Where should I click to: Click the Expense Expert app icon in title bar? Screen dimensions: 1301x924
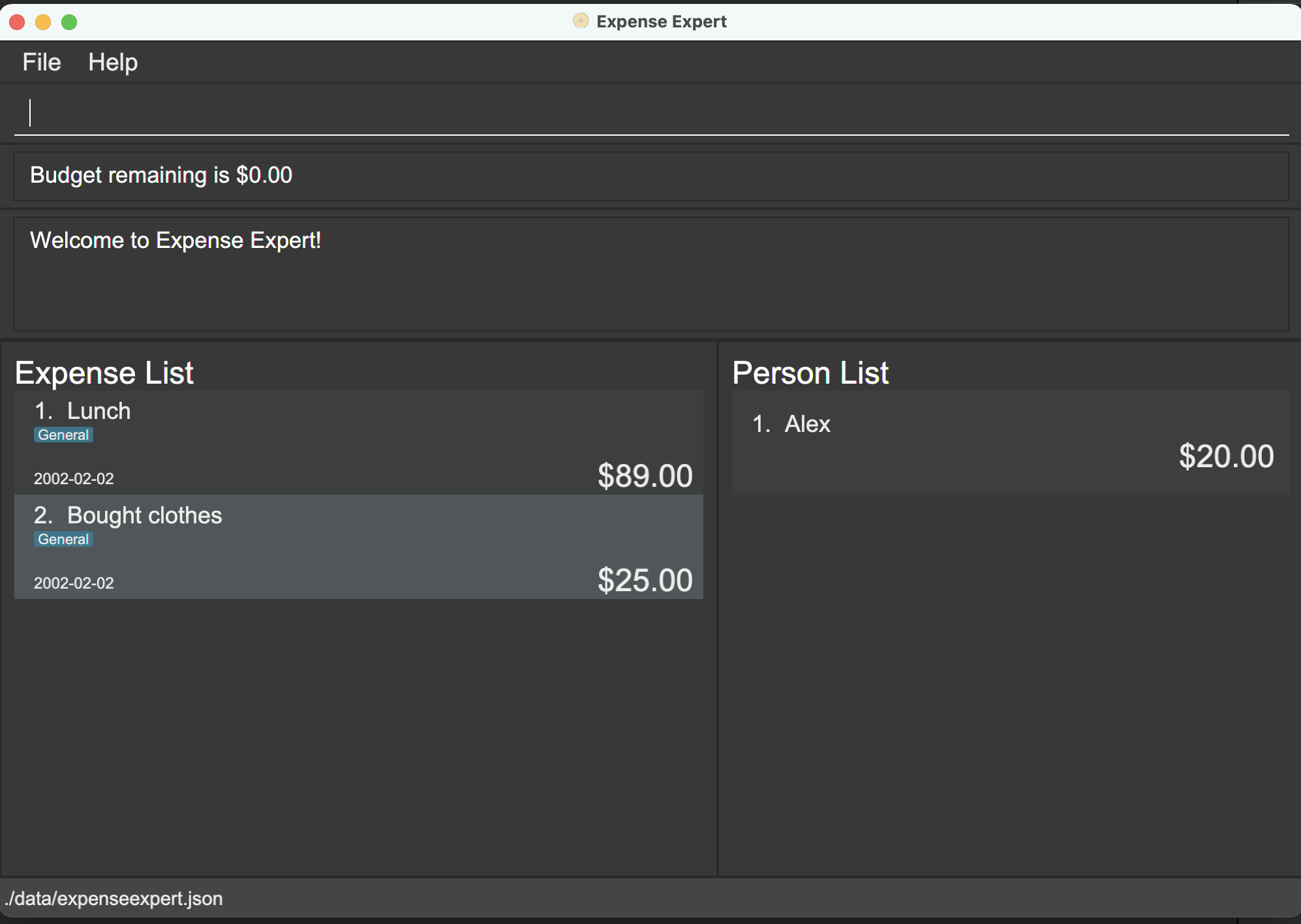point(580,21)
